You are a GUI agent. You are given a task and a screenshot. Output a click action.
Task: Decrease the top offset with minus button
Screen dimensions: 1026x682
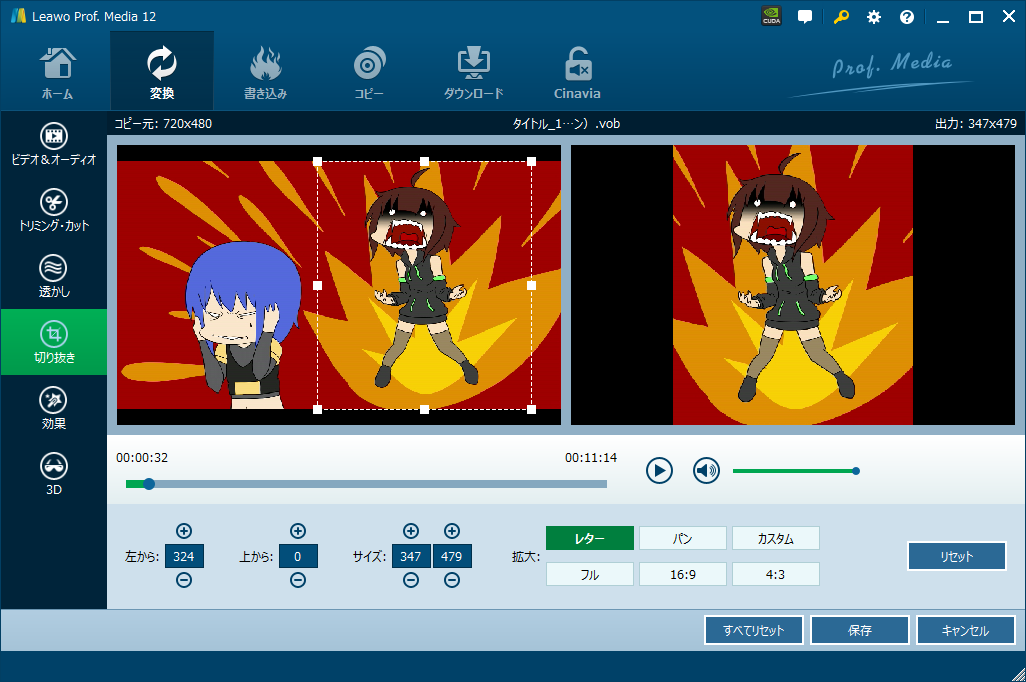coord(298,581)
